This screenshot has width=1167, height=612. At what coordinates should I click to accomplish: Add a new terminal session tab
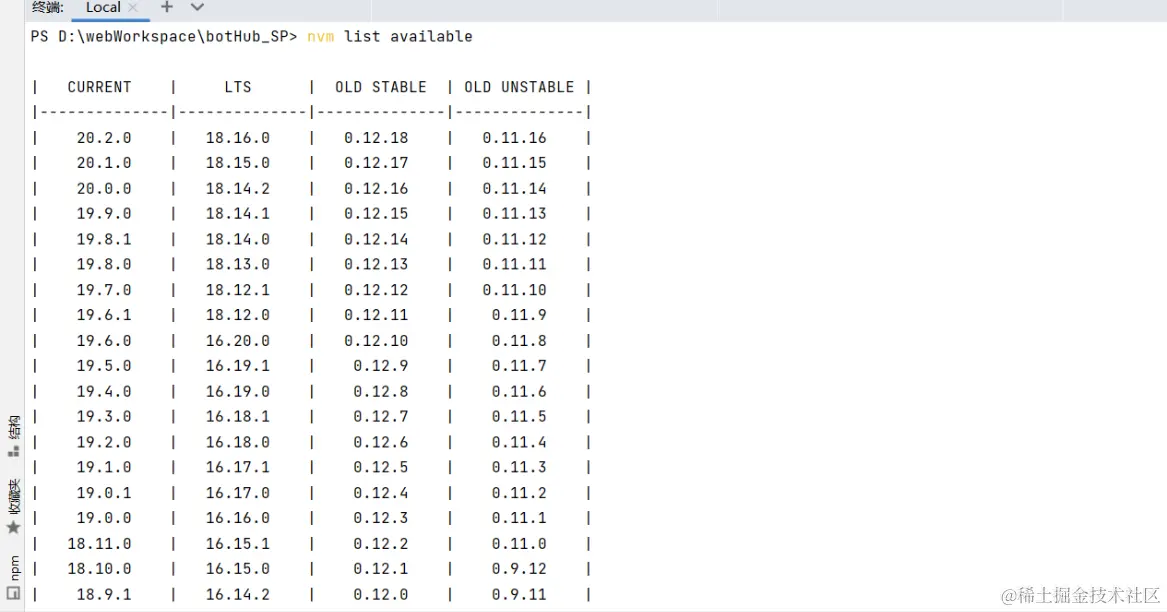tap(167, 7)
